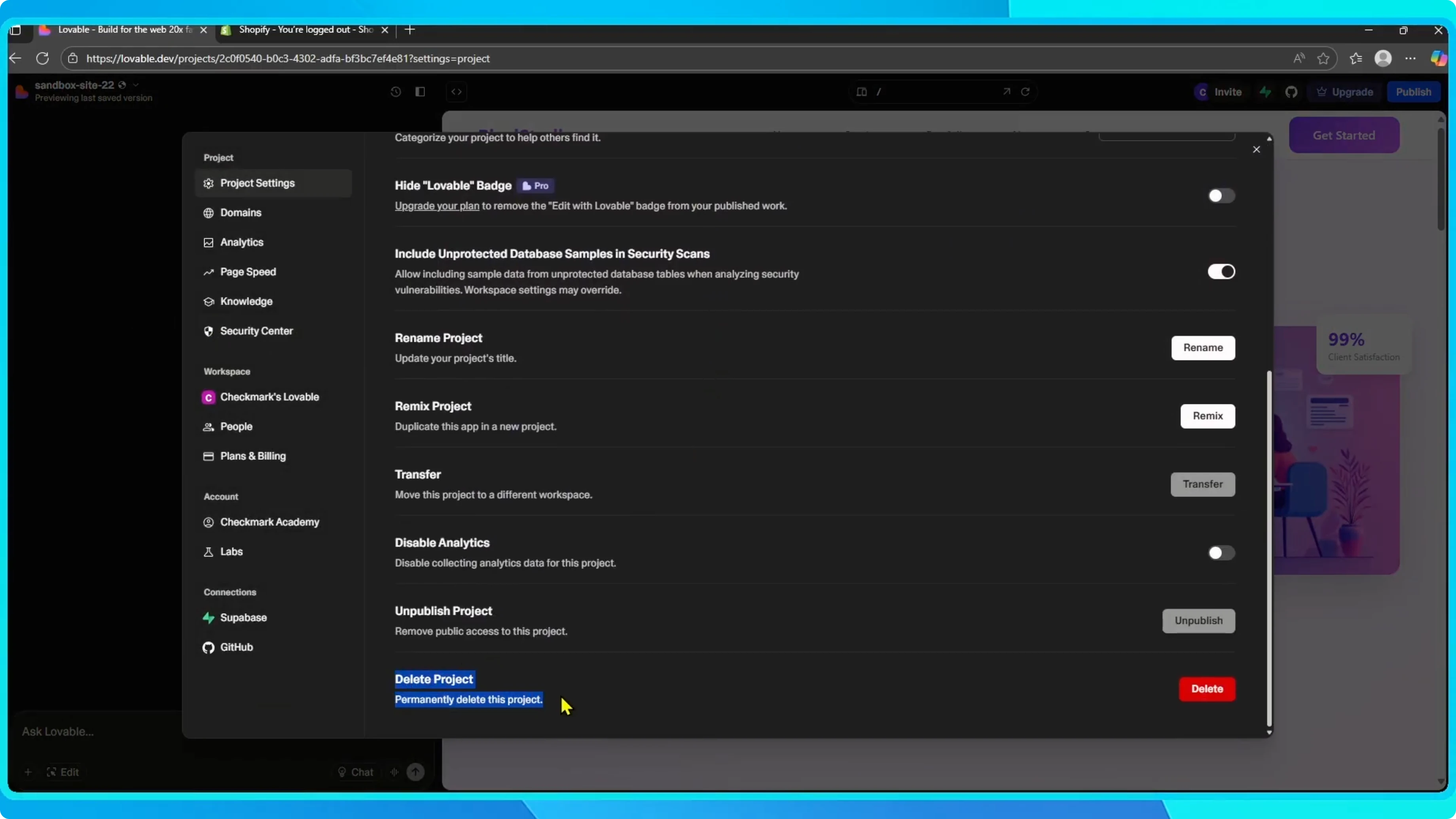
Task: Follow Upgrade your plan link
Action: coord(436,206)
